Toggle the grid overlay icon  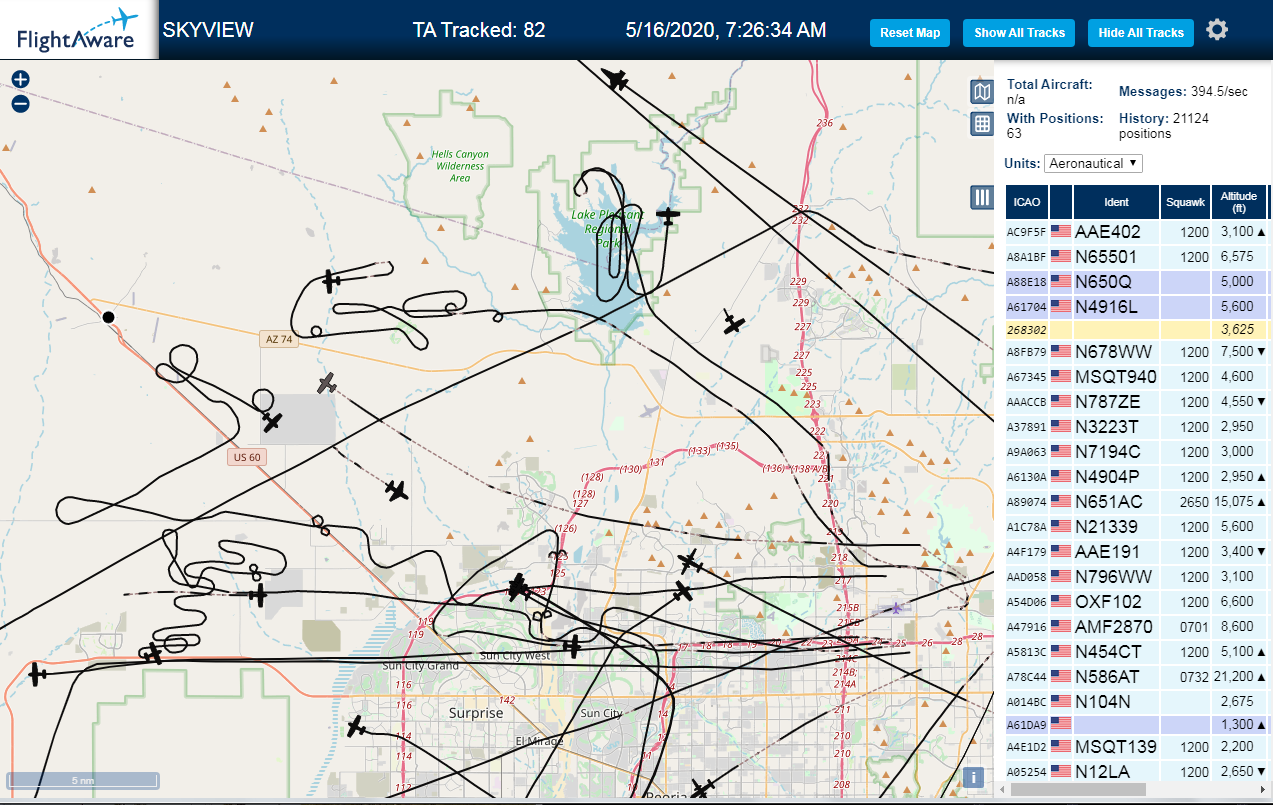pyautogui.click(x=982, y=123)
